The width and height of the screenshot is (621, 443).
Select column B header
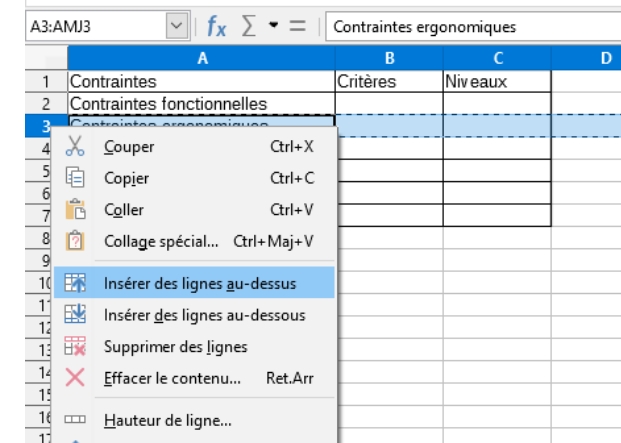point(389,59)
